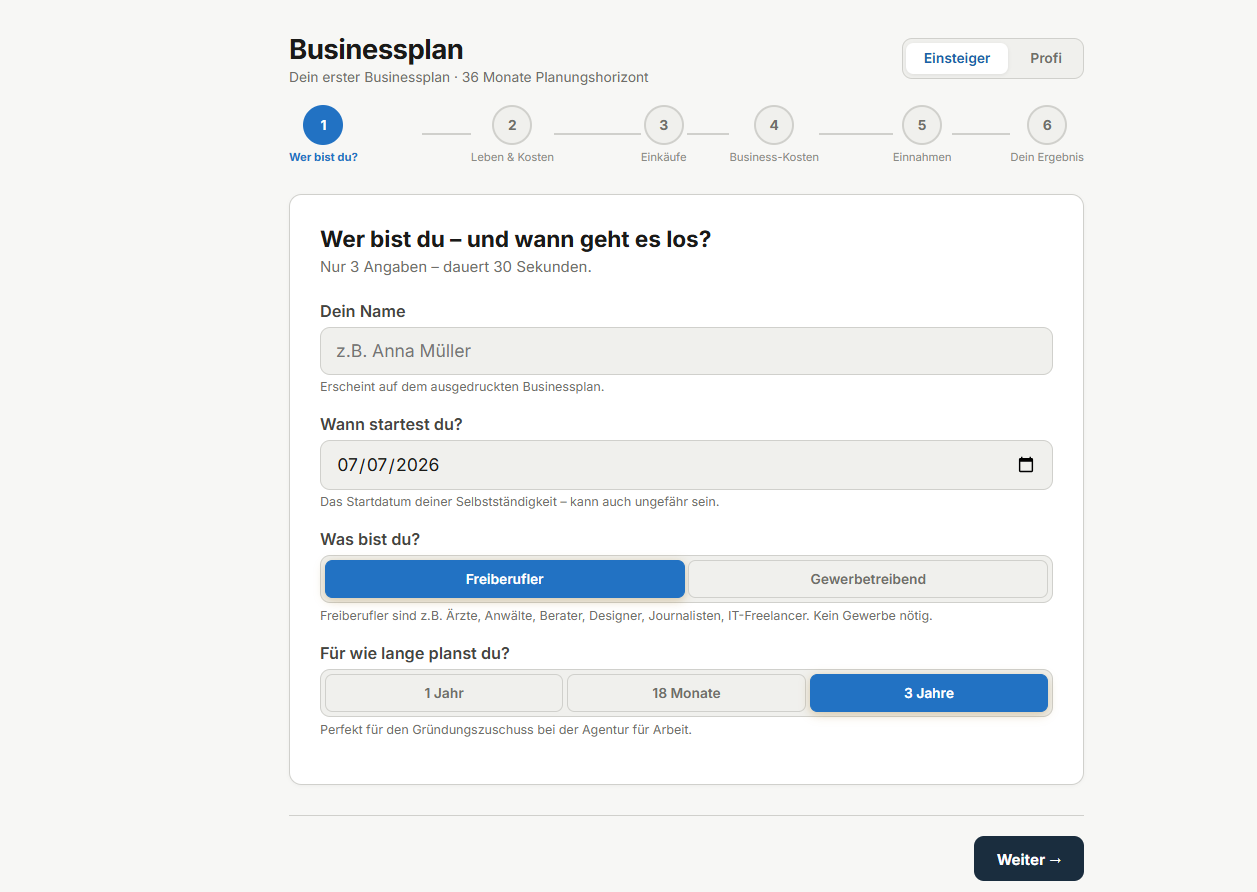This screenshot has height=892, width=1257.
Task: Switch to Profi mode
Action: pos(1046,58)
